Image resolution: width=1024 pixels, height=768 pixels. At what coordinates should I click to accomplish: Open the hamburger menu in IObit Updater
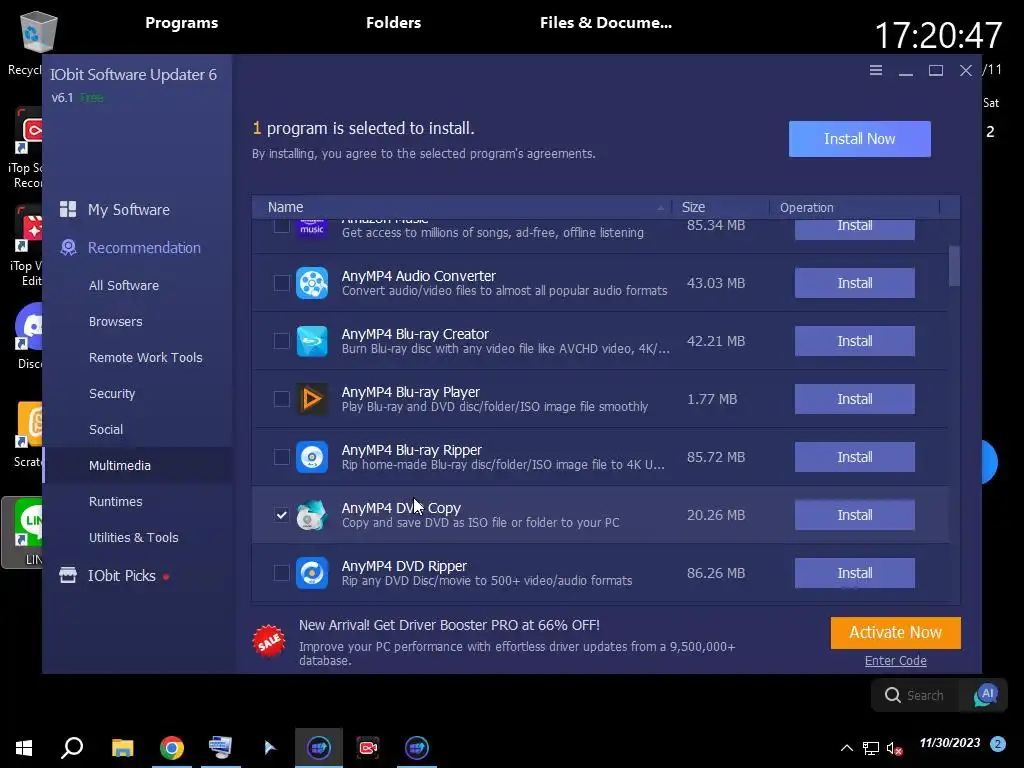876,70
